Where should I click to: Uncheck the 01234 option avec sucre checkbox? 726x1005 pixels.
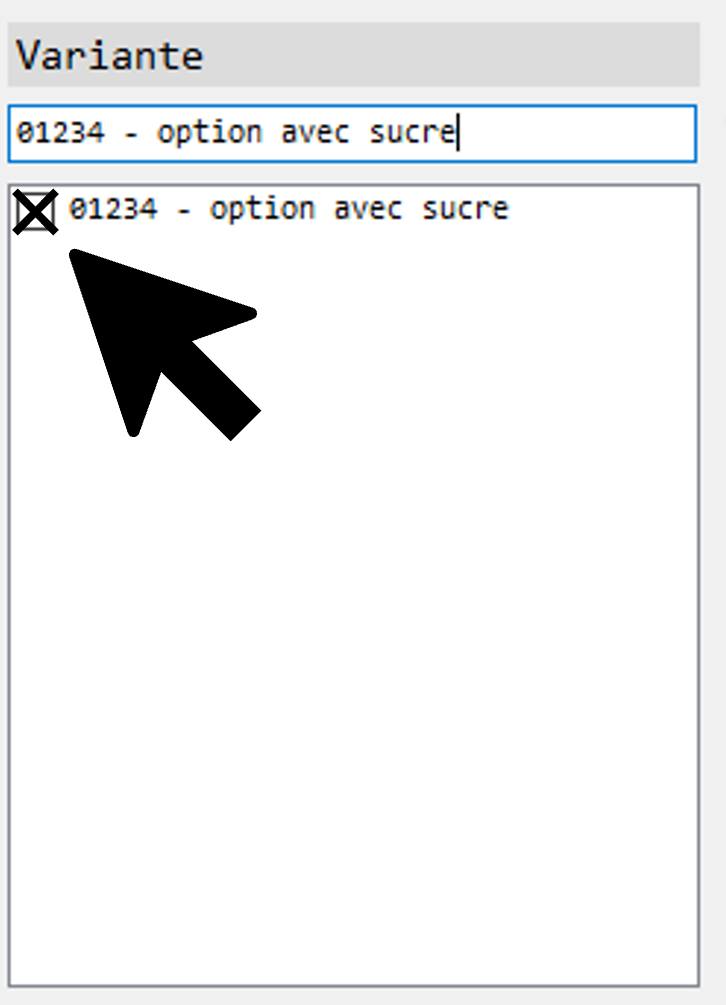coord(35,212)
